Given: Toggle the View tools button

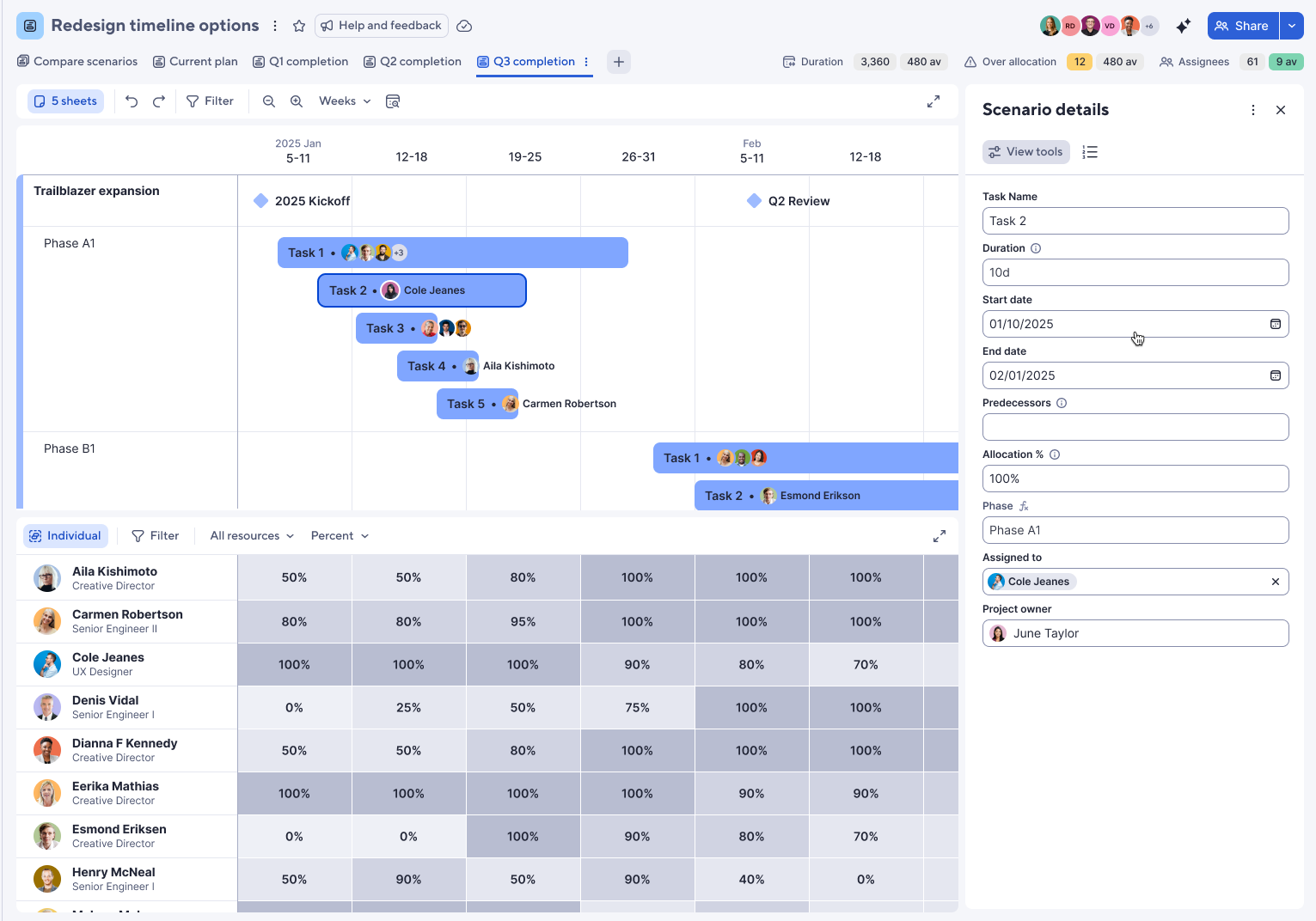Looking at the screenshot, I should tap(1026, 152).
